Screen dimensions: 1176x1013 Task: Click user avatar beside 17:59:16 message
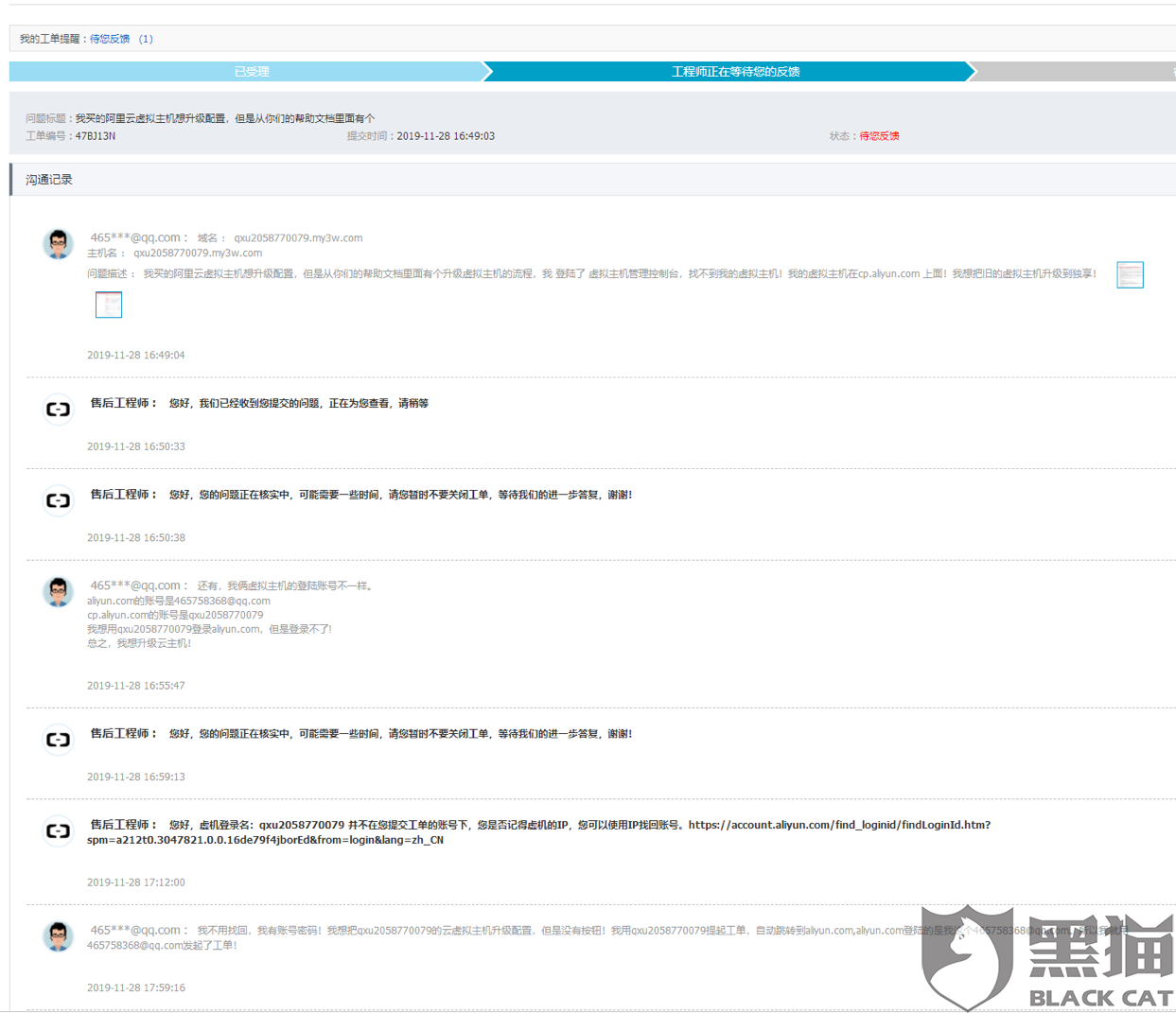pos(59,936)
